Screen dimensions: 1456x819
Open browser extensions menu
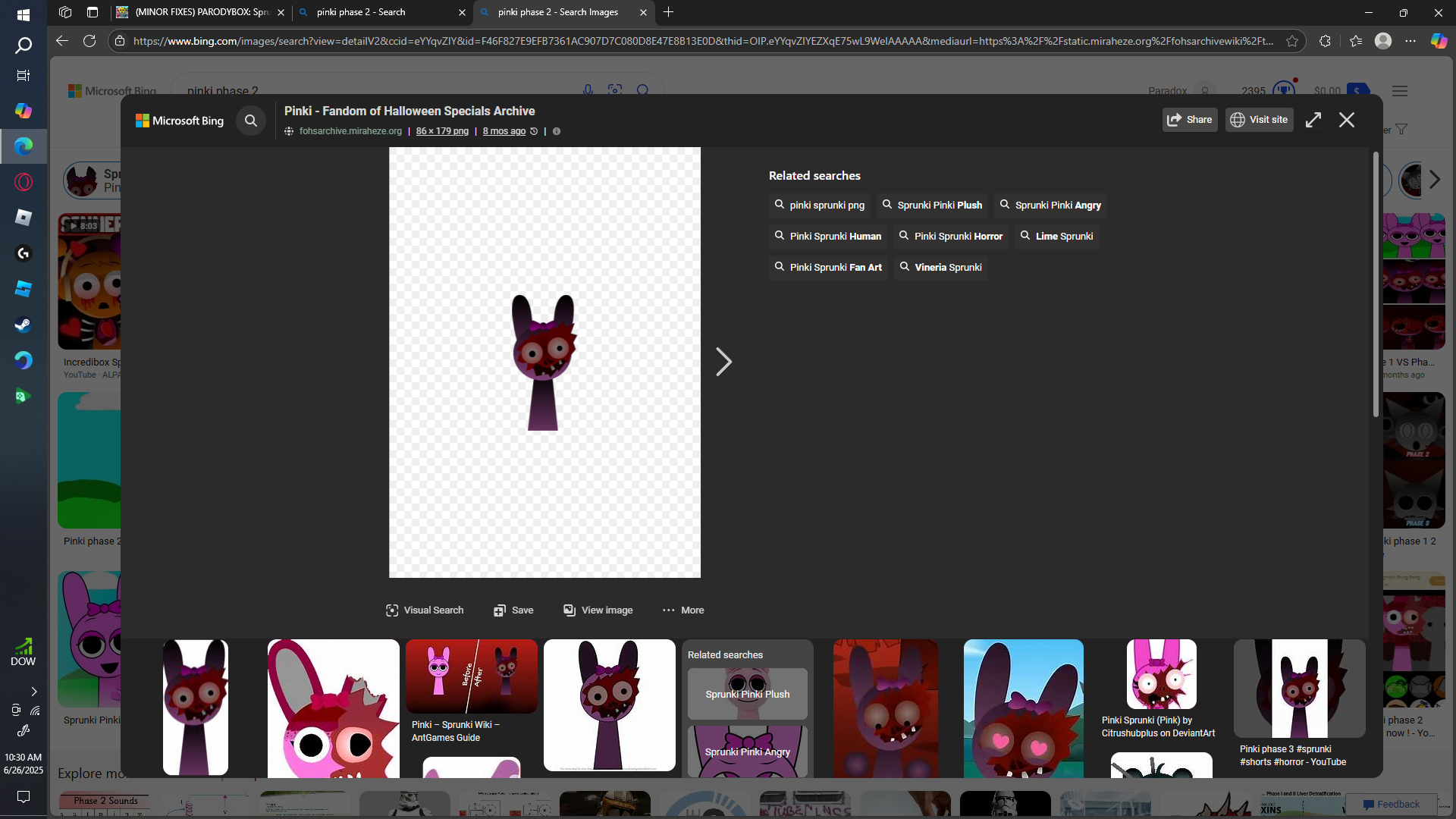(x=1325, y=41)
